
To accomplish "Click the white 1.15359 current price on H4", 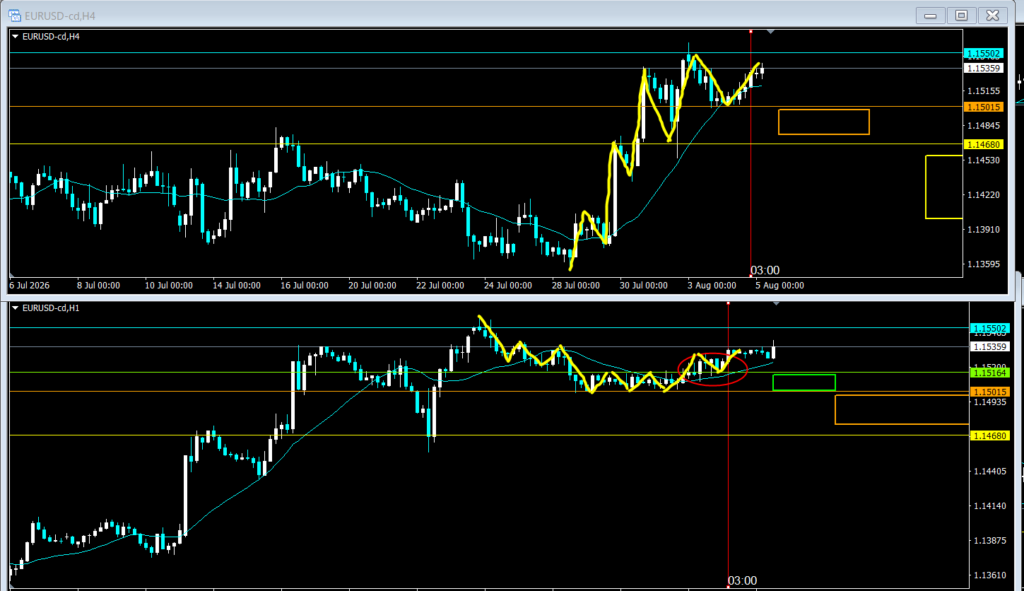I will [984, 69].
